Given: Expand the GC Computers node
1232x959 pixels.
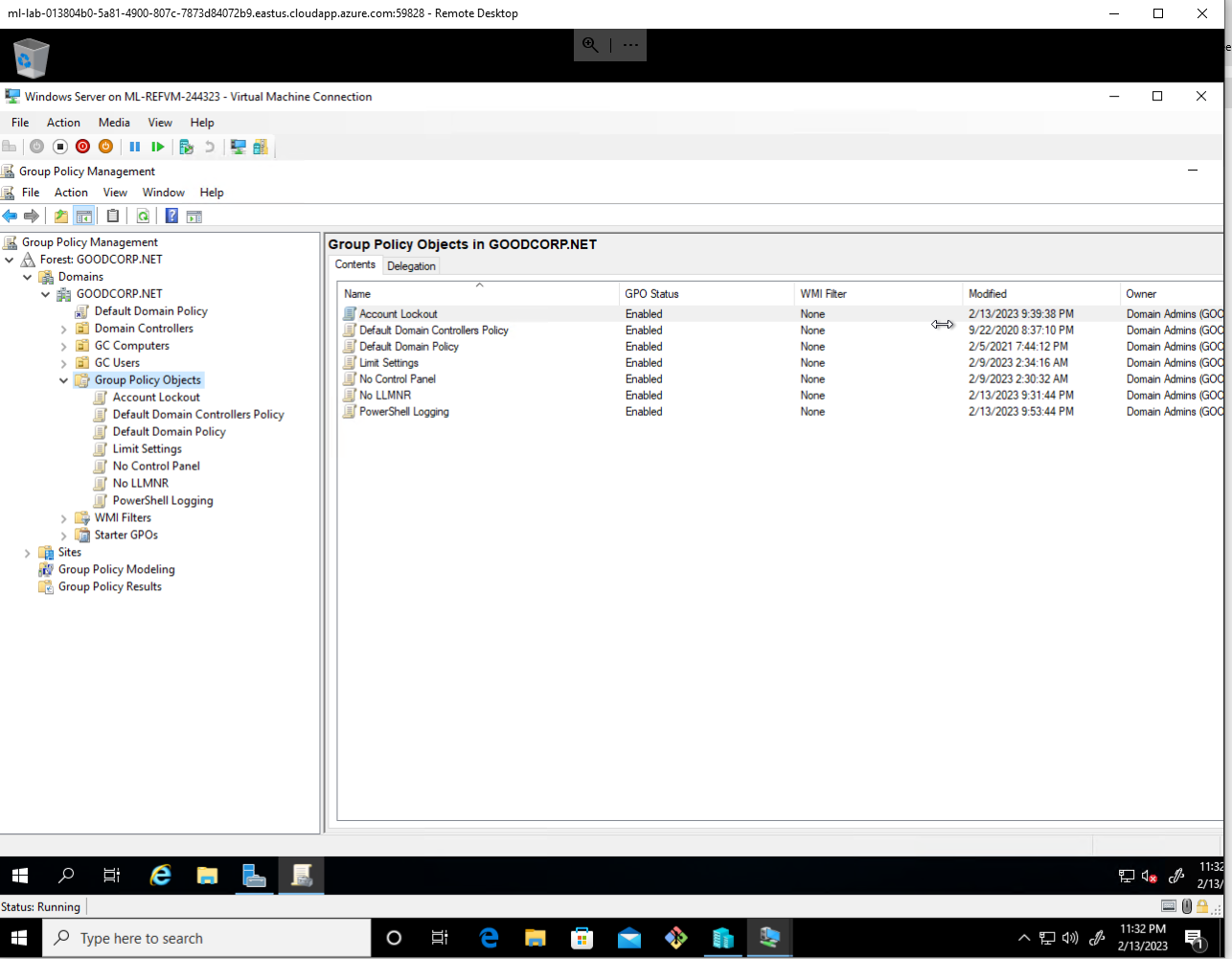Looking at the screenshot, I should [63, 347].
